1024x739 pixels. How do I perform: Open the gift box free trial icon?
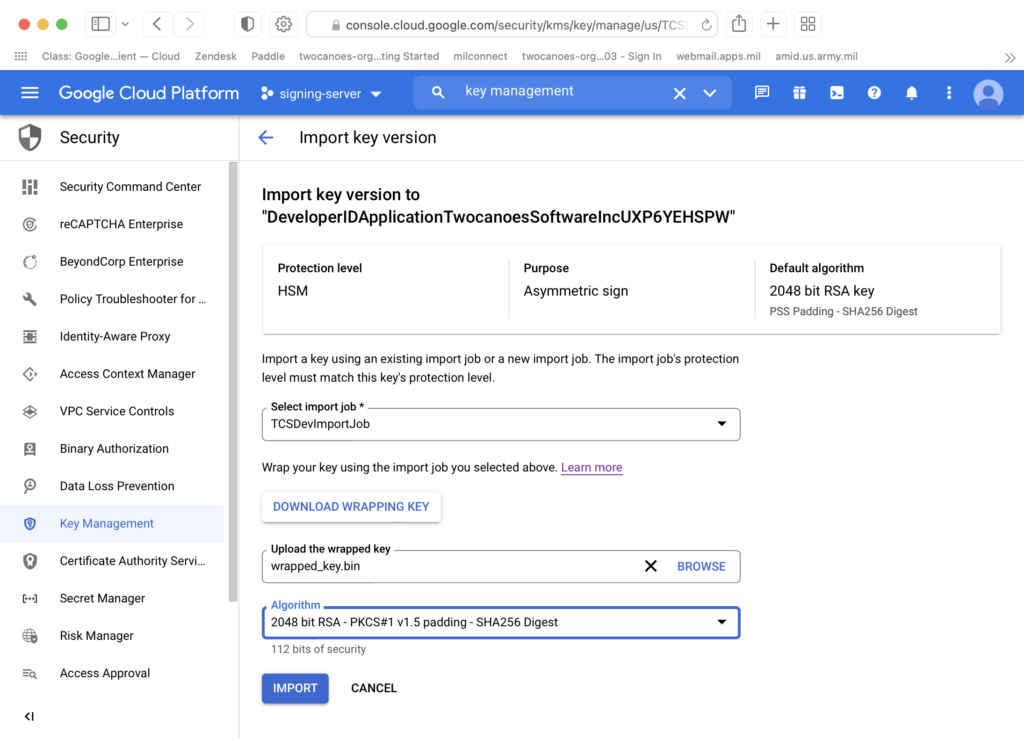click(799, 93)
